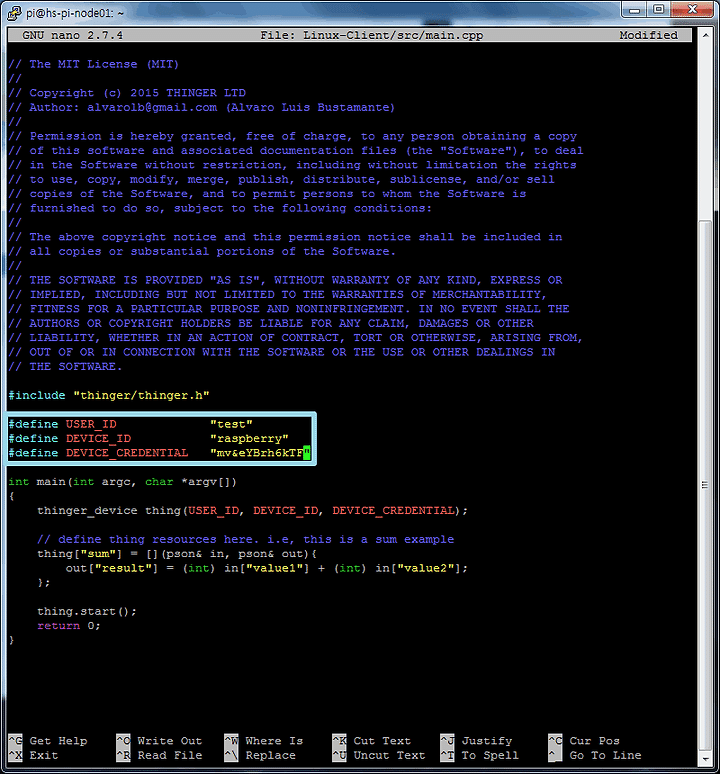Click the line 'THE SOFTWARE IS PROVIDED "AS IS"'
Image resolution: width=720 pixels, height=774 pixels.
(x=285, y=280)
